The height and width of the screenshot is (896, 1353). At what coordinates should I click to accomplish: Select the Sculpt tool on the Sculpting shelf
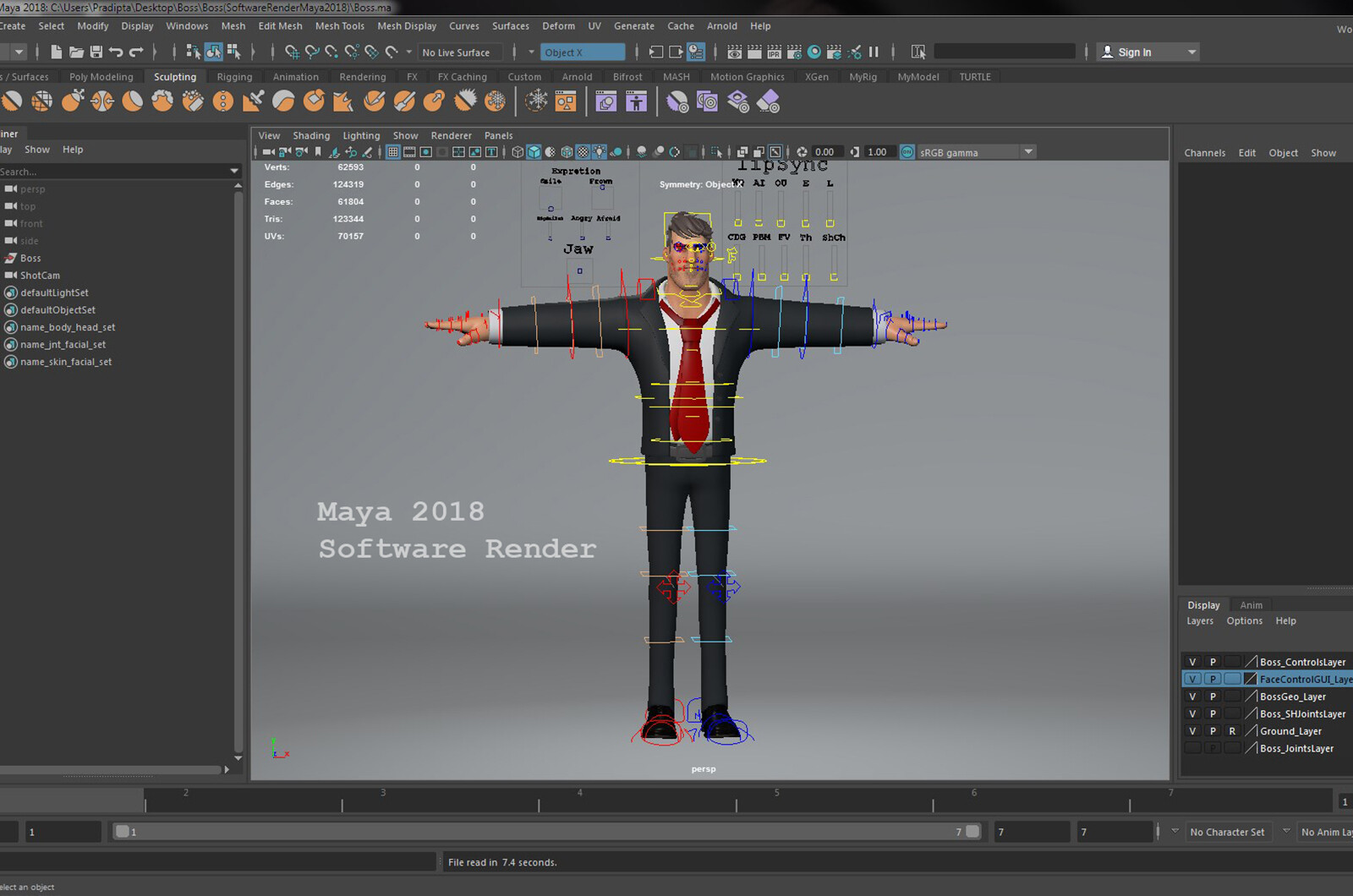[13, 101]
